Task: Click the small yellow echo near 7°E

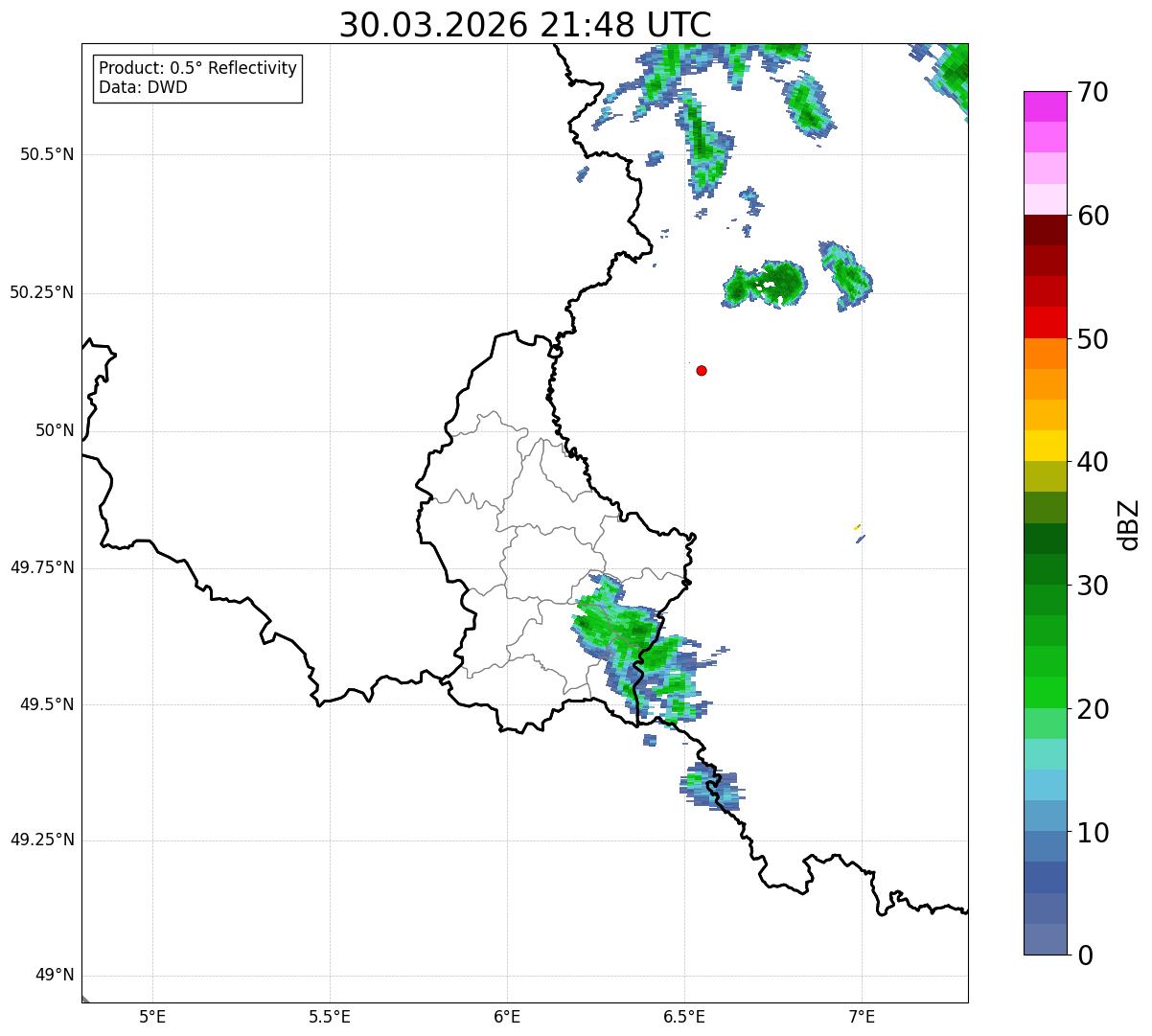Action: 857,526
